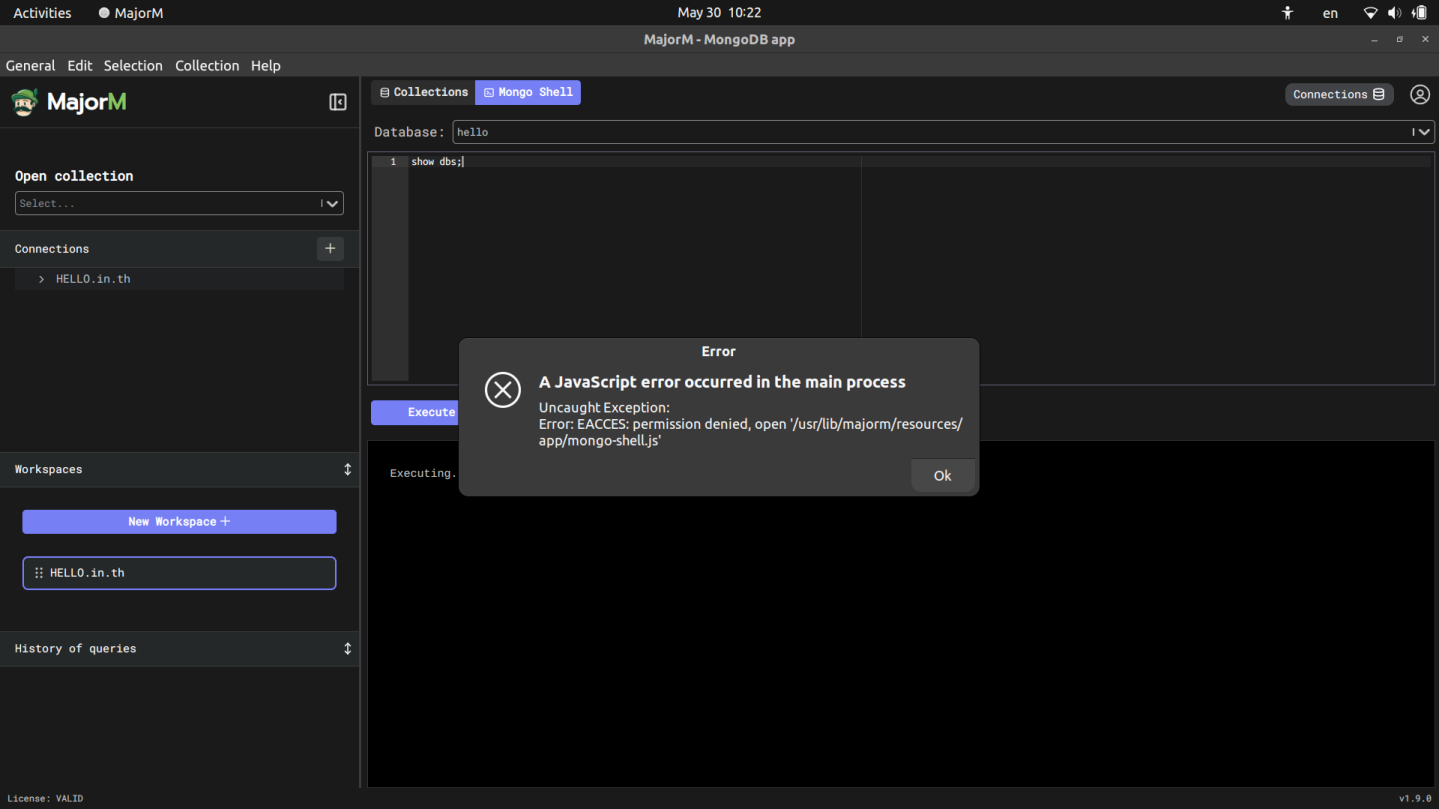The image size is (1439, 809).
Task: Click the network status icon
Action: [x=1370, y=13]
